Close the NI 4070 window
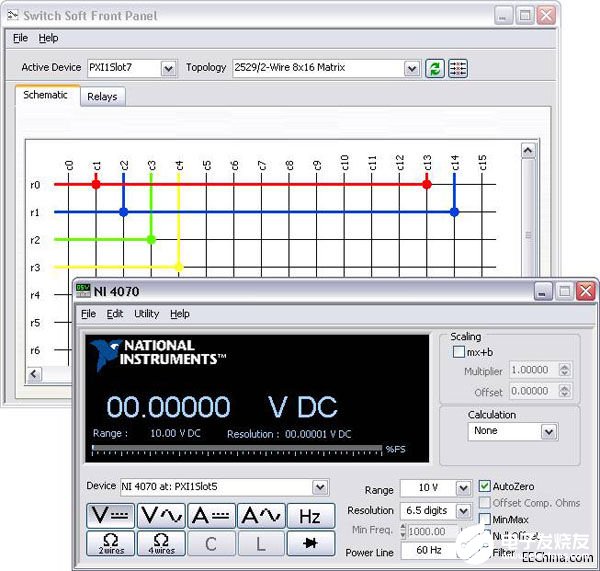Screen dimensions: 600x571 click(586, 292)
